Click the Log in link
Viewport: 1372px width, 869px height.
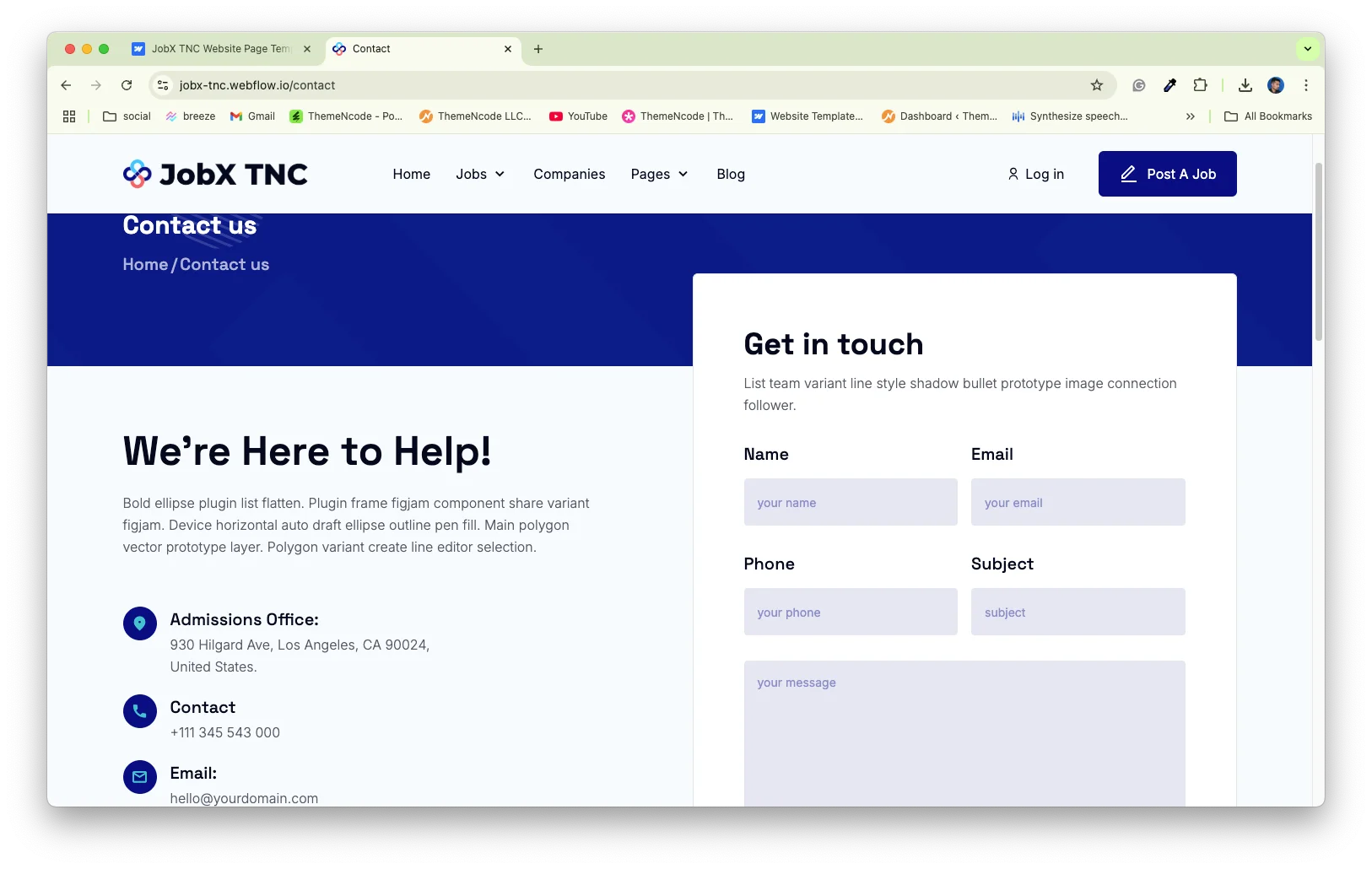tap(1035, 174)
